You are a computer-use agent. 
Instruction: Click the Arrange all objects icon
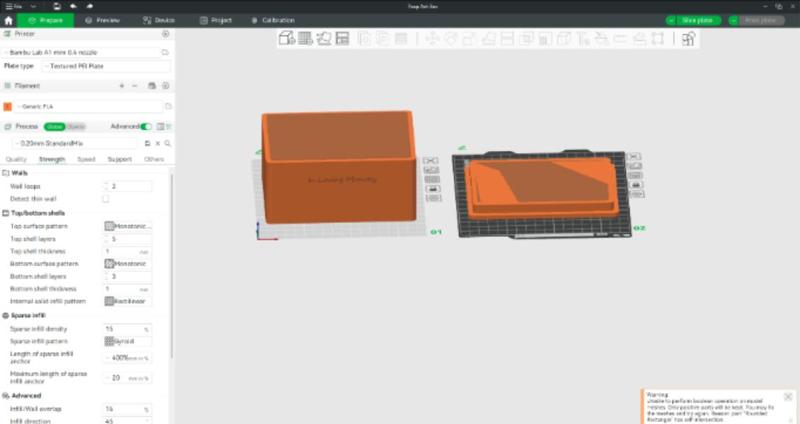pos(342,38)
